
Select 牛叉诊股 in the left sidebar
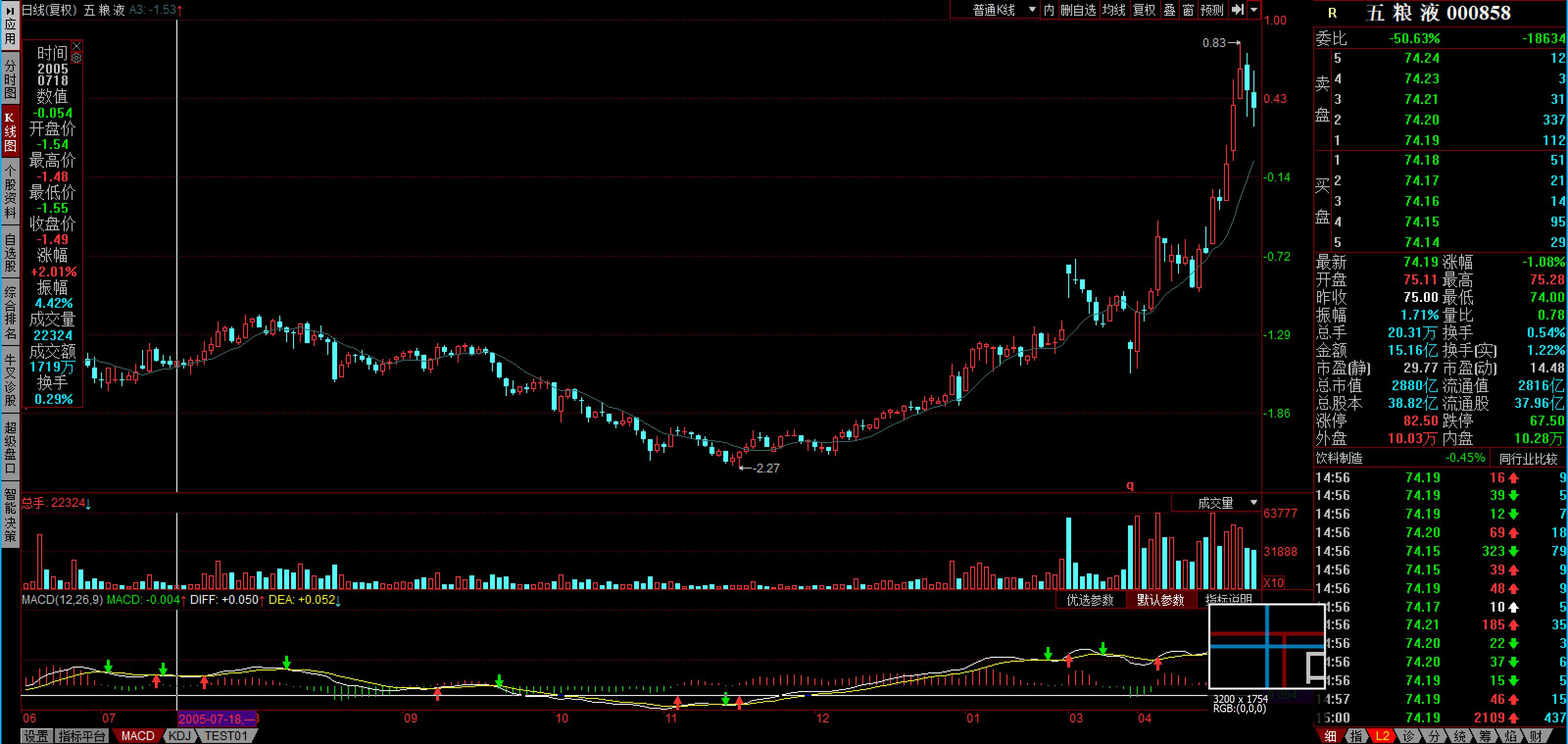click(x=10, y=380)
